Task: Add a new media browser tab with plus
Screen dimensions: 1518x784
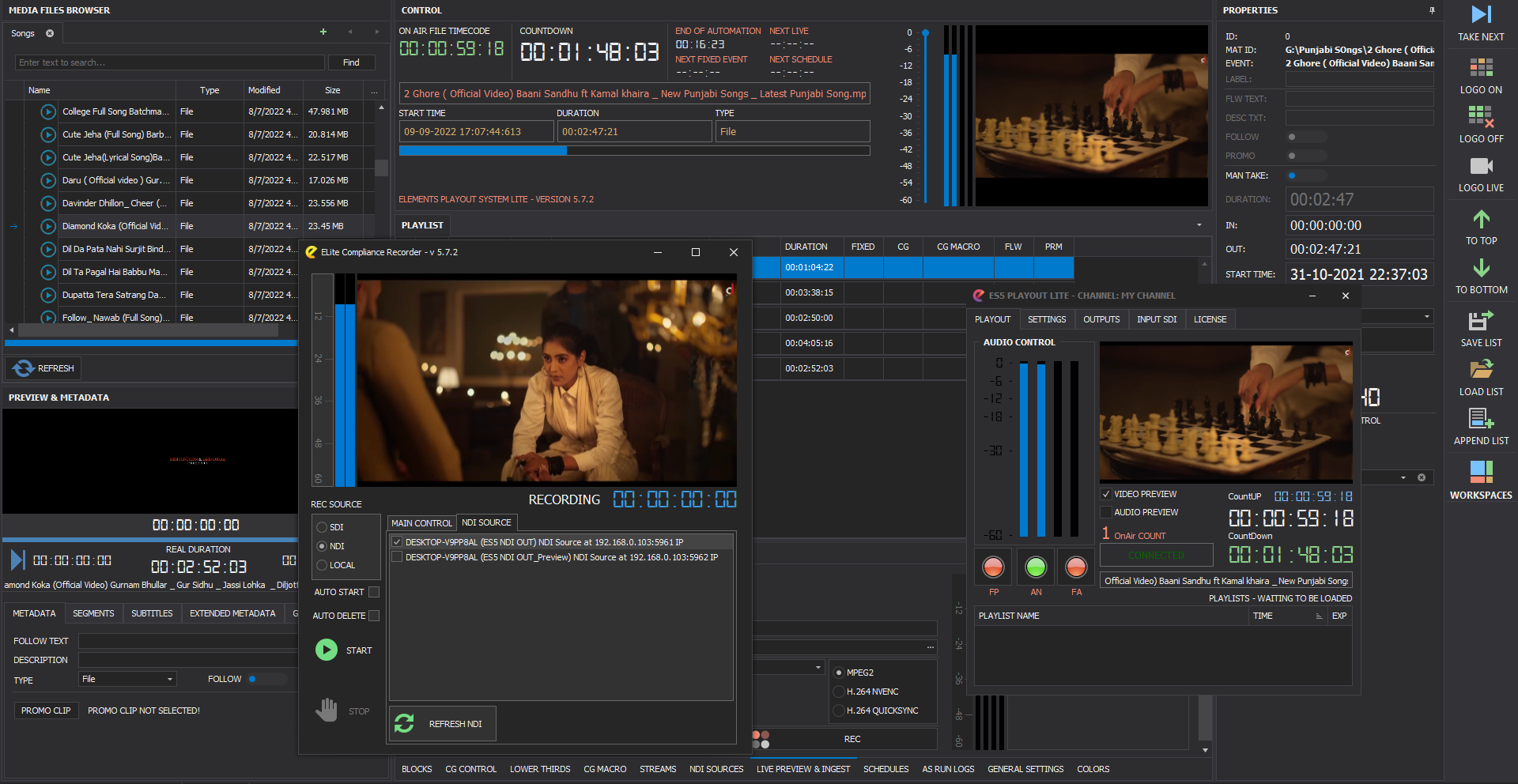Action: point(323,32)
